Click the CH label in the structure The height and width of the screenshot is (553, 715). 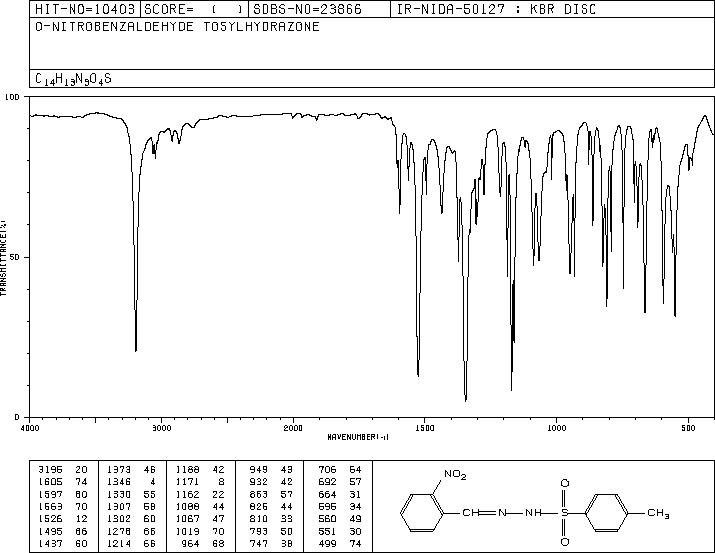(470, 513)
